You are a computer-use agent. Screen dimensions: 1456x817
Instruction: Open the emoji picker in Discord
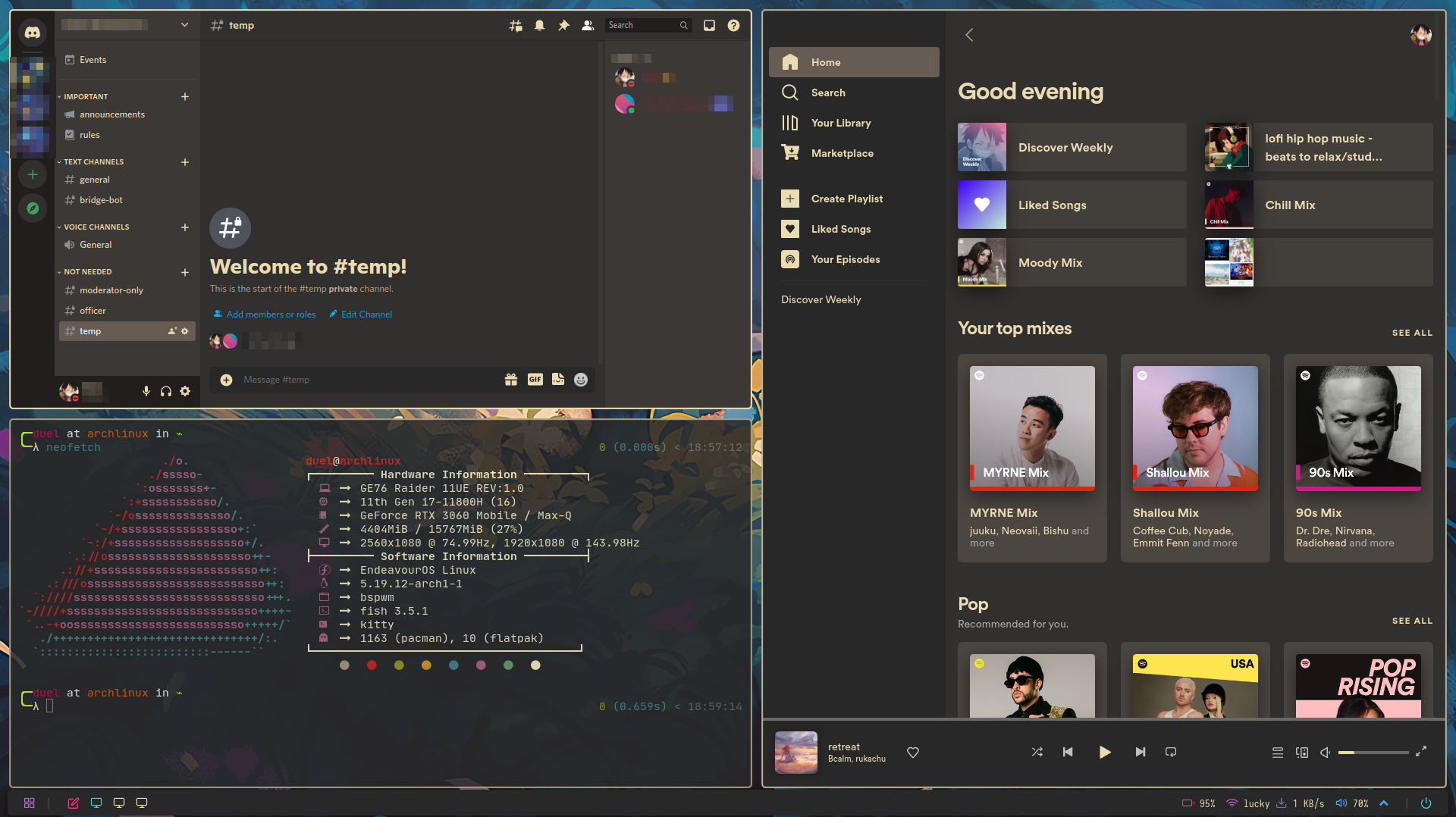click(x=581, y=380)
